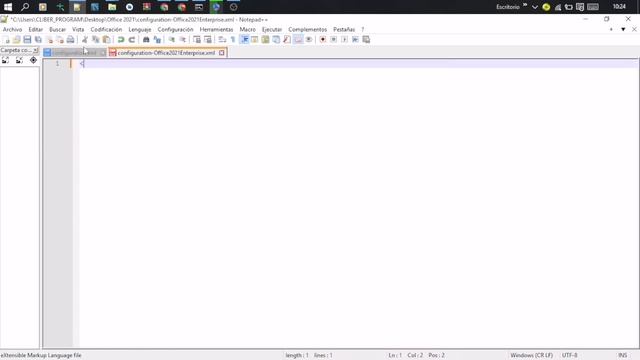This screenshot has height=360, width=640.
Task: Click the Zoom In toolbar icon
Action: pyautogui.click(x=171, y=40)
